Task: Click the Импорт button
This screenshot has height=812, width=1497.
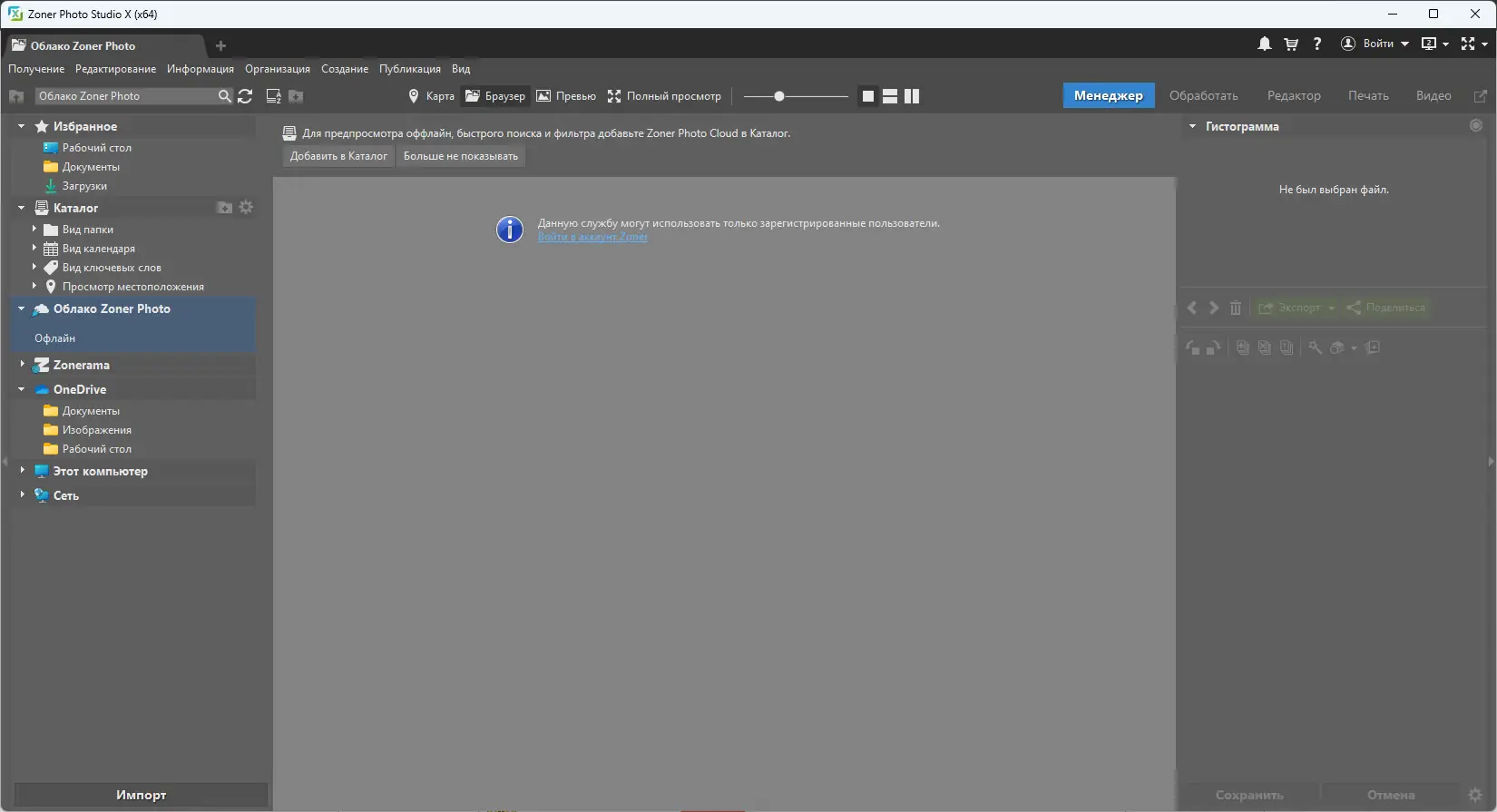Action: point(142,795)
